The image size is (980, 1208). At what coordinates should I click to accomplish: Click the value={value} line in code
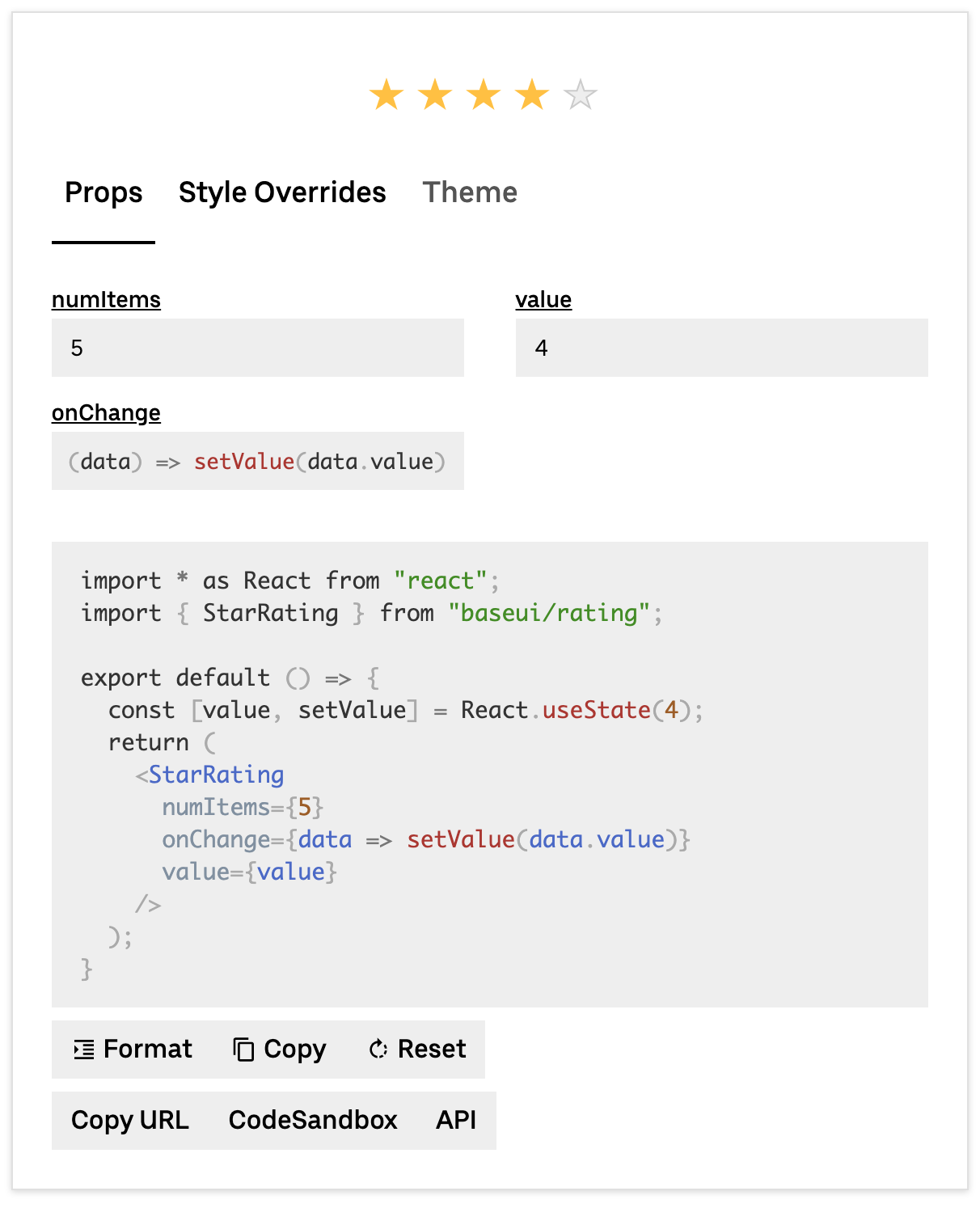click(249, 872)
